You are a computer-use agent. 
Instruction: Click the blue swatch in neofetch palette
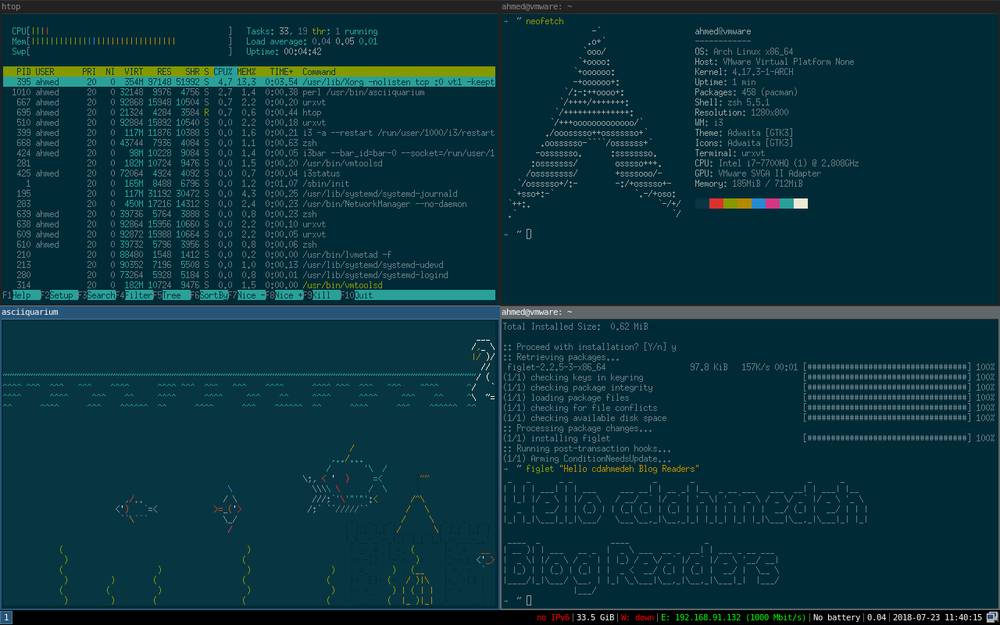(x=758, y=203)
